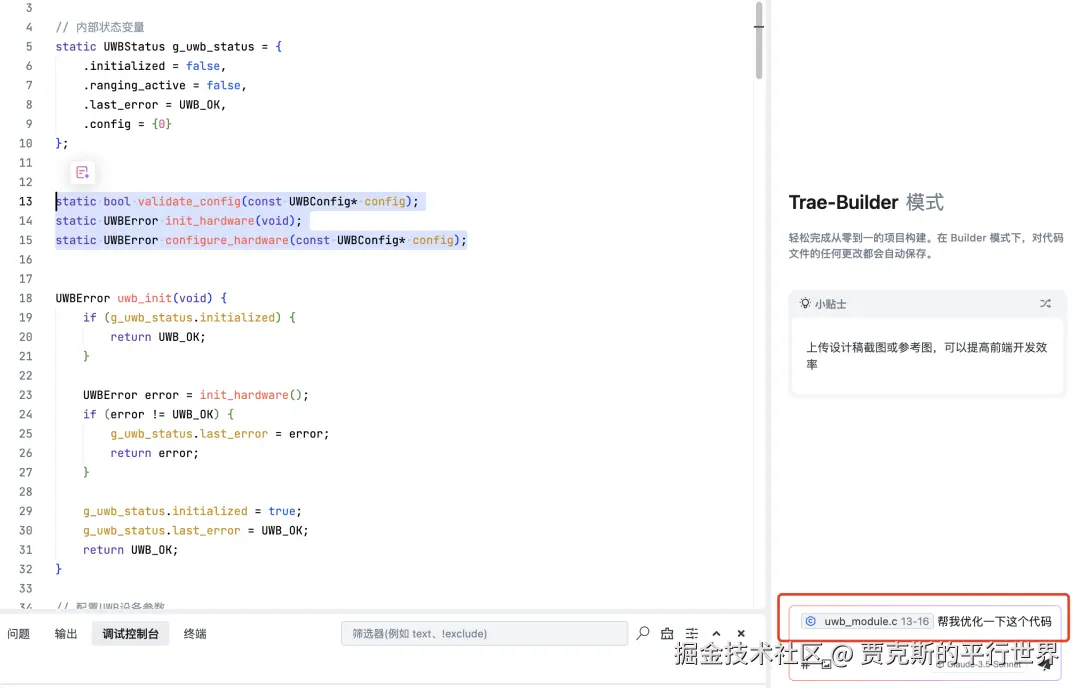Screen dimensions: 1080x688
Task: Click the comment 内部状态变量 on line 4
Action: pos(110,27)
